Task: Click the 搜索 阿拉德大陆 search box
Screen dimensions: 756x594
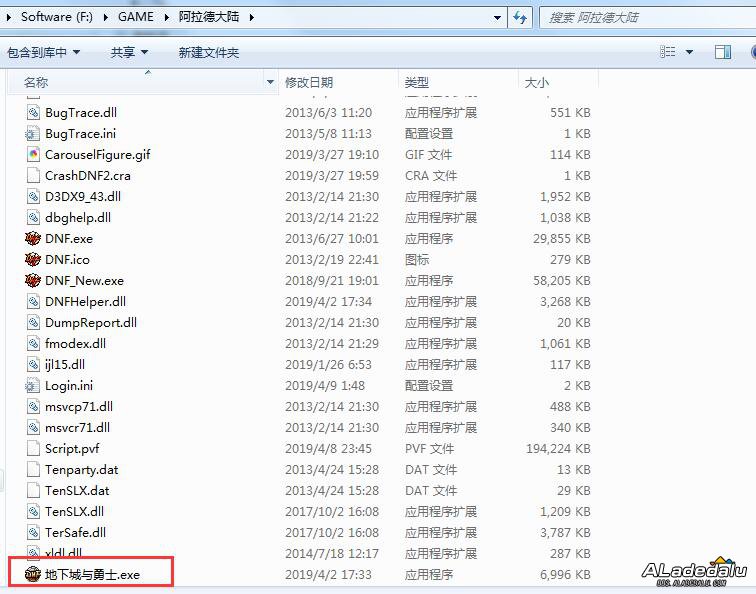Action: [640, 17]
